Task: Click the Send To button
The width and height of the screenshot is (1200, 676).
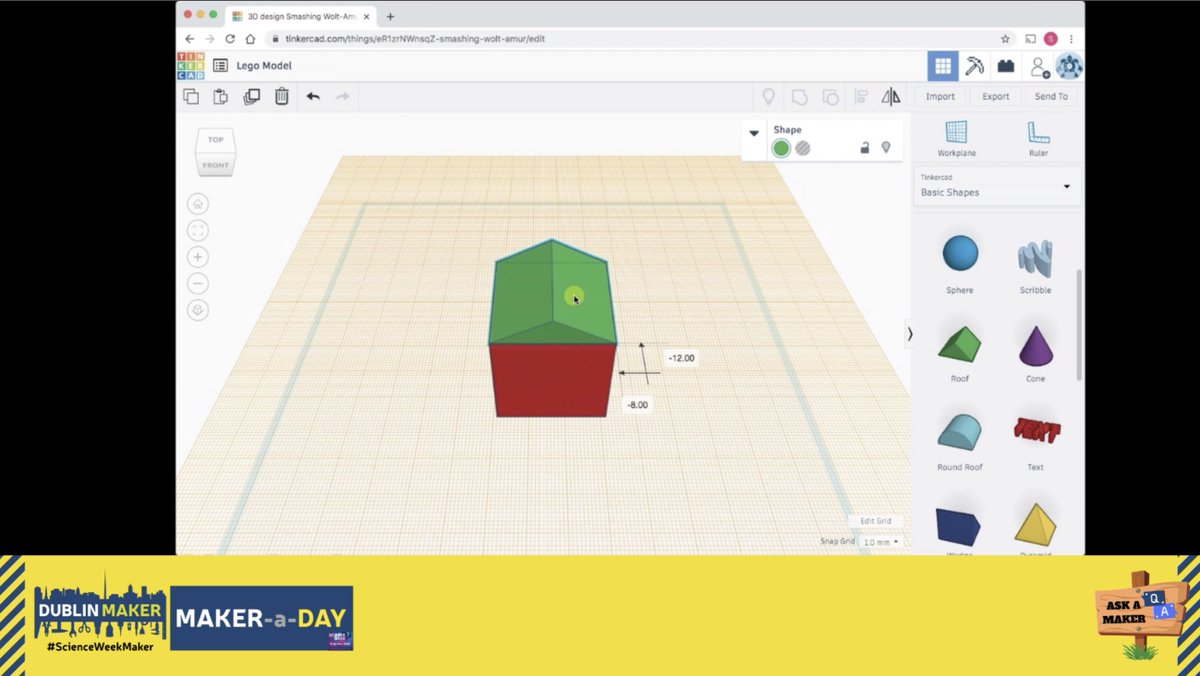Action: [x=1051, y=97]
